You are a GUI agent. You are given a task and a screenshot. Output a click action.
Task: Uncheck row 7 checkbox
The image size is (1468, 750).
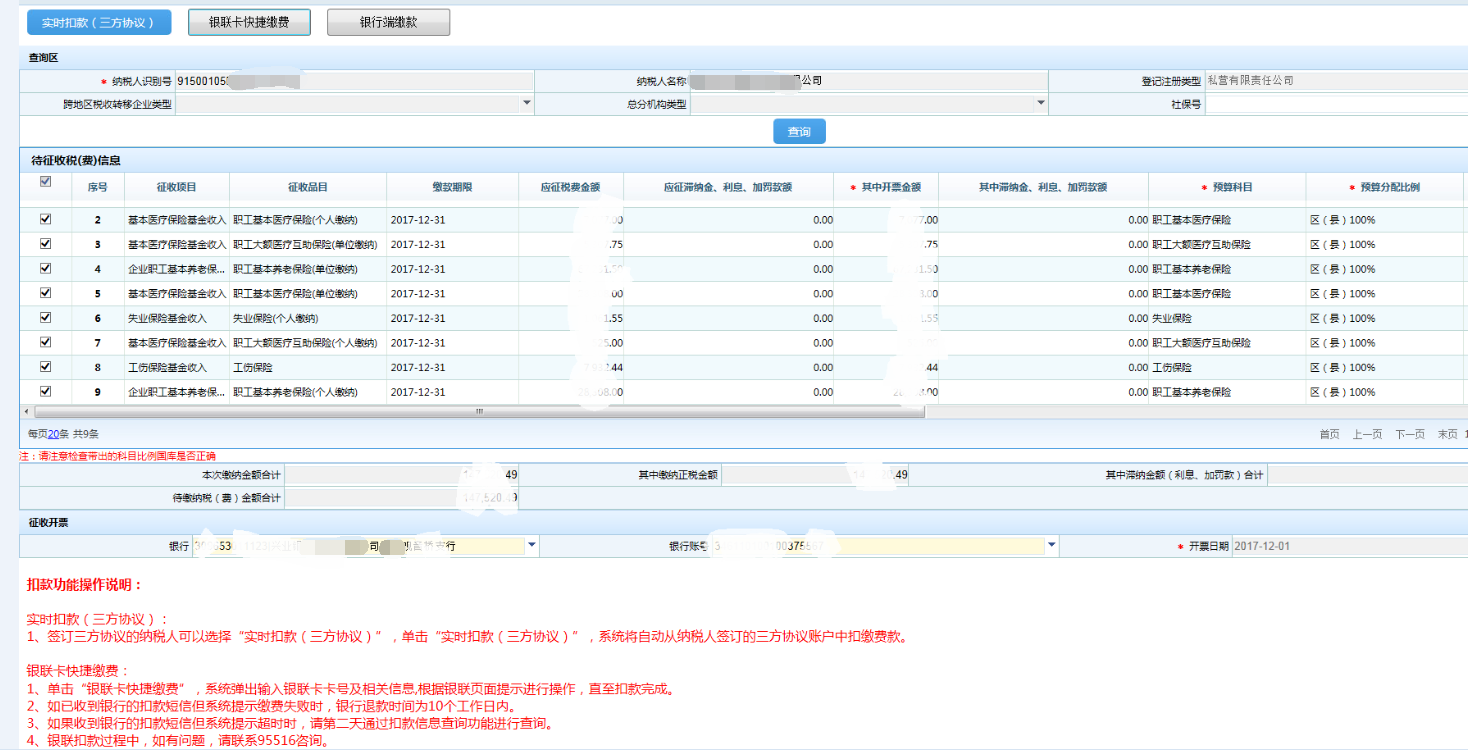tap(45, 342)
